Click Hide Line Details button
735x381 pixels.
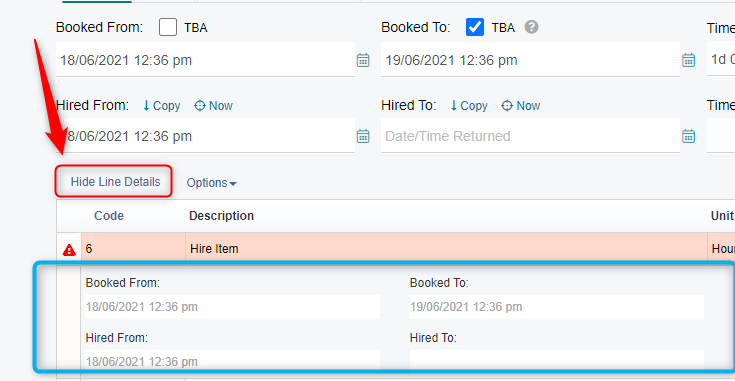[x=115, y=182]
